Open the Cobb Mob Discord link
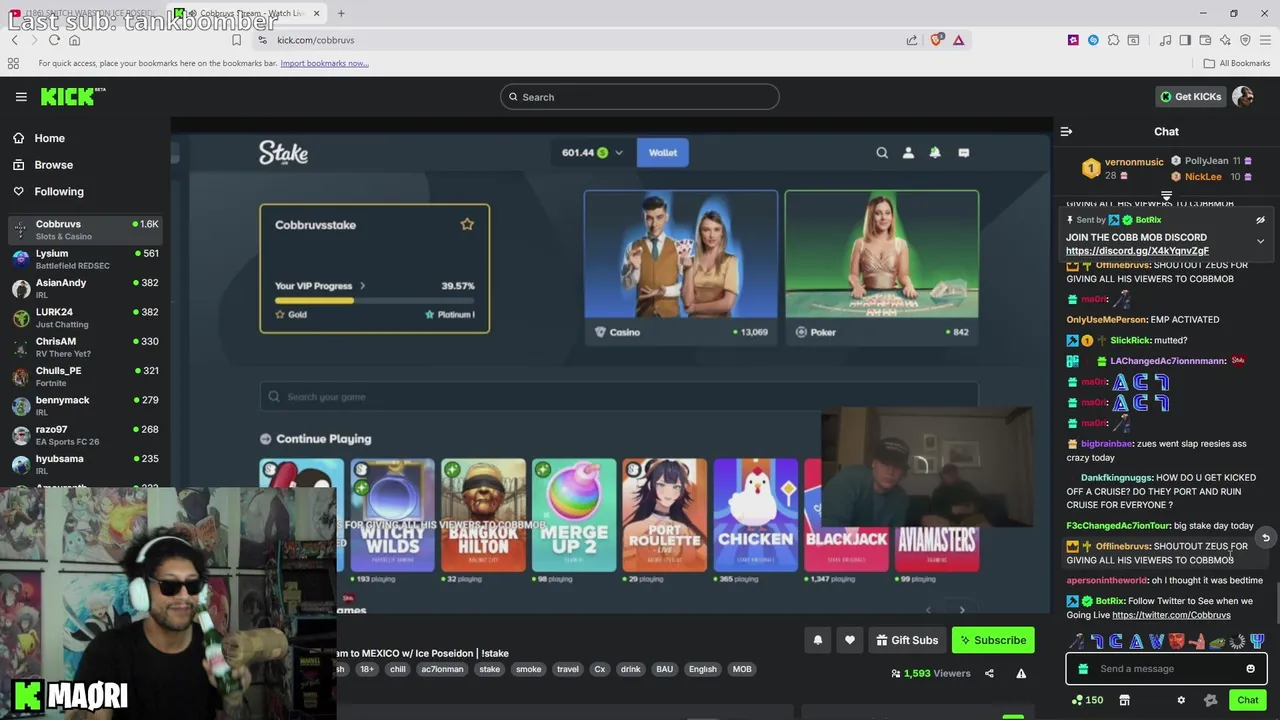Viewport: 1280px width, 720px height. tap(1137, 251)
